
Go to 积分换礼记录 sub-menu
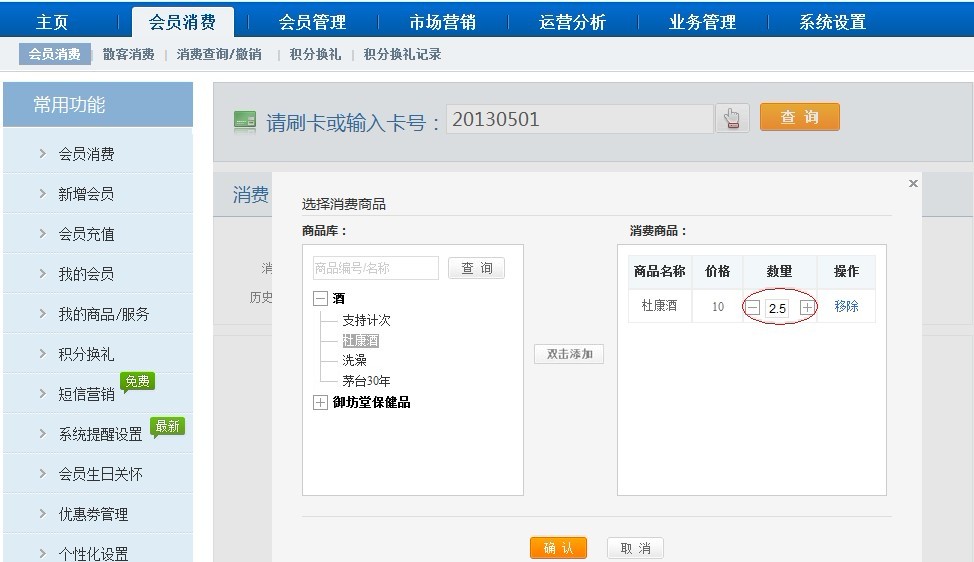(x=402, y=55)
